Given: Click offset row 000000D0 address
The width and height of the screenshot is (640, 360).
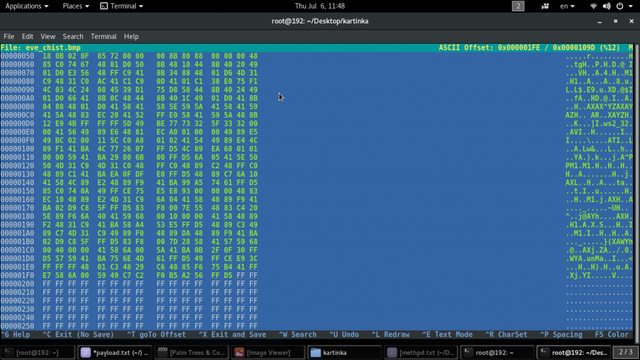Looking at the screenshot, I should pos(18,124).
